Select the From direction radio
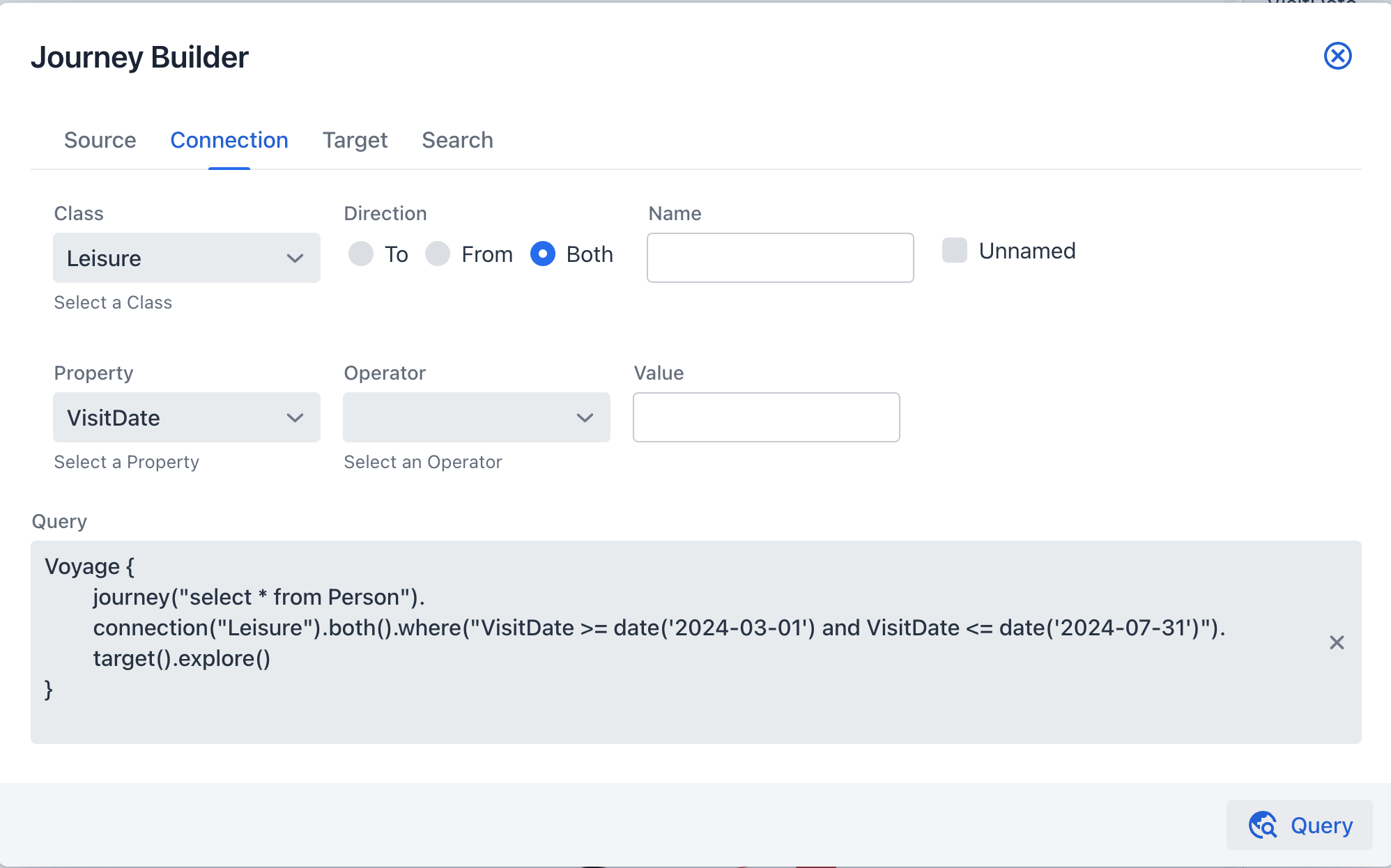 click(x=438, y=254)
